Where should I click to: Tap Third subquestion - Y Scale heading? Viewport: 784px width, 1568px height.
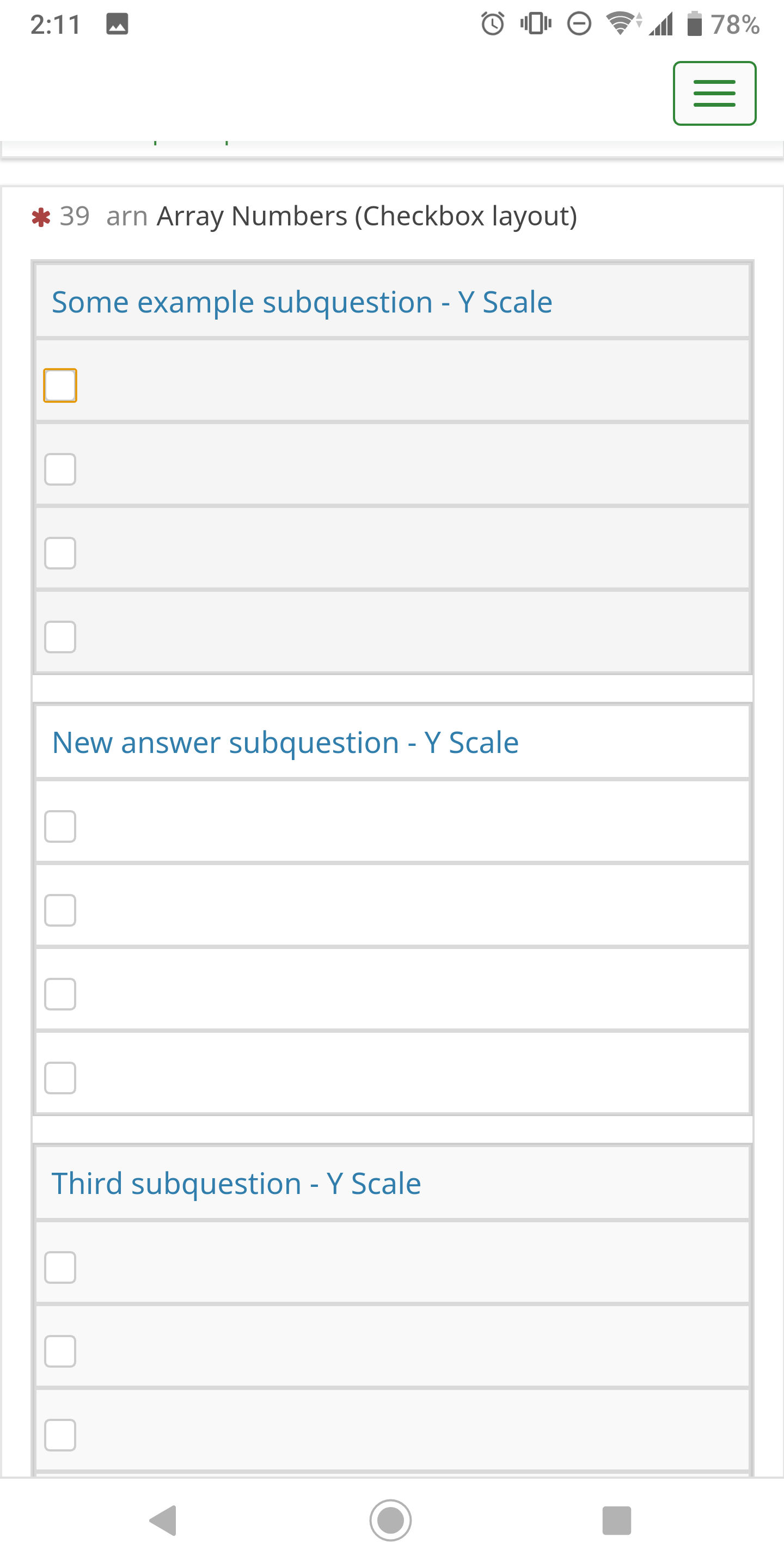236,1184
